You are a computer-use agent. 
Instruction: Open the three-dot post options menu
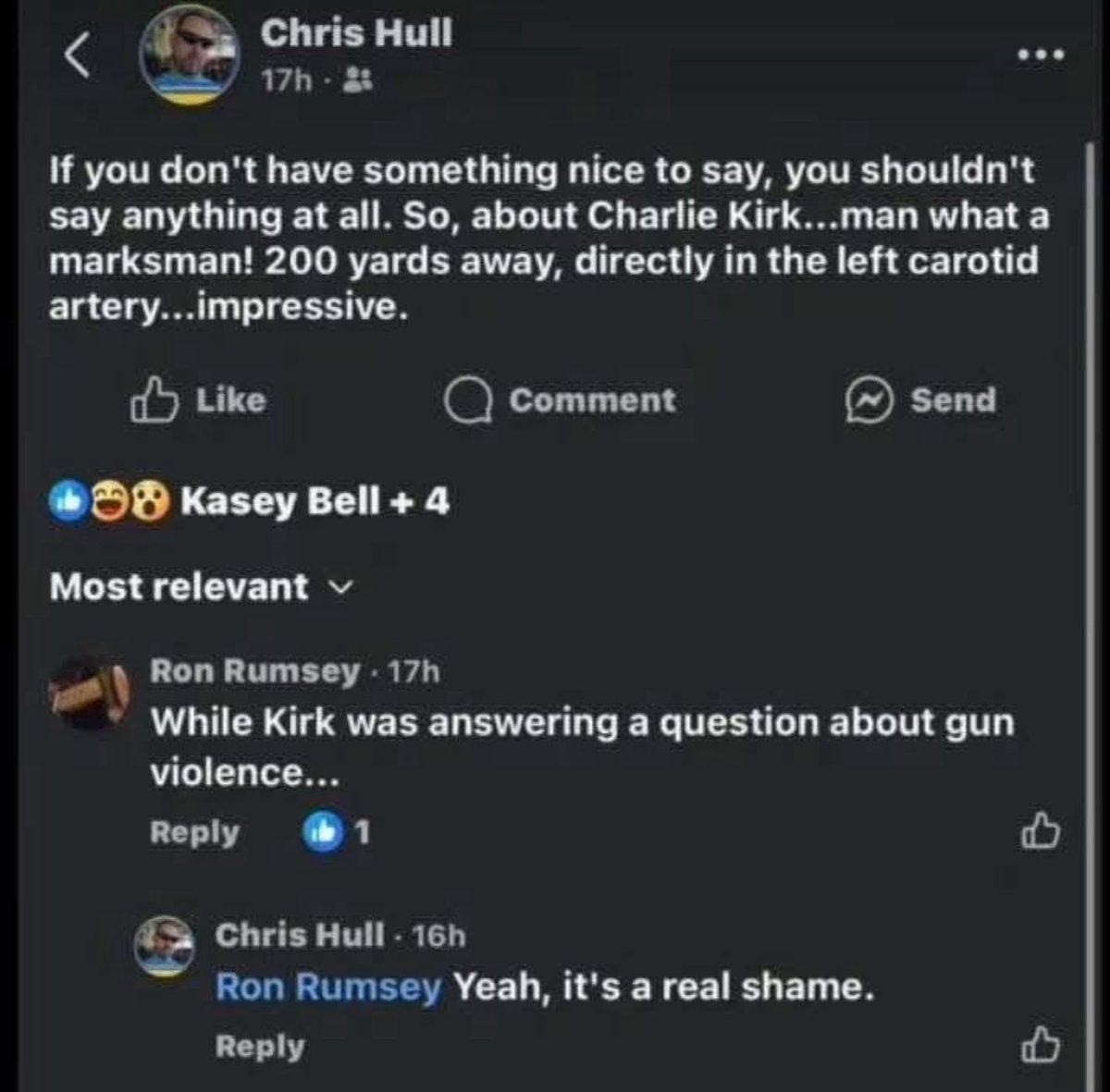click(1041, 55)
